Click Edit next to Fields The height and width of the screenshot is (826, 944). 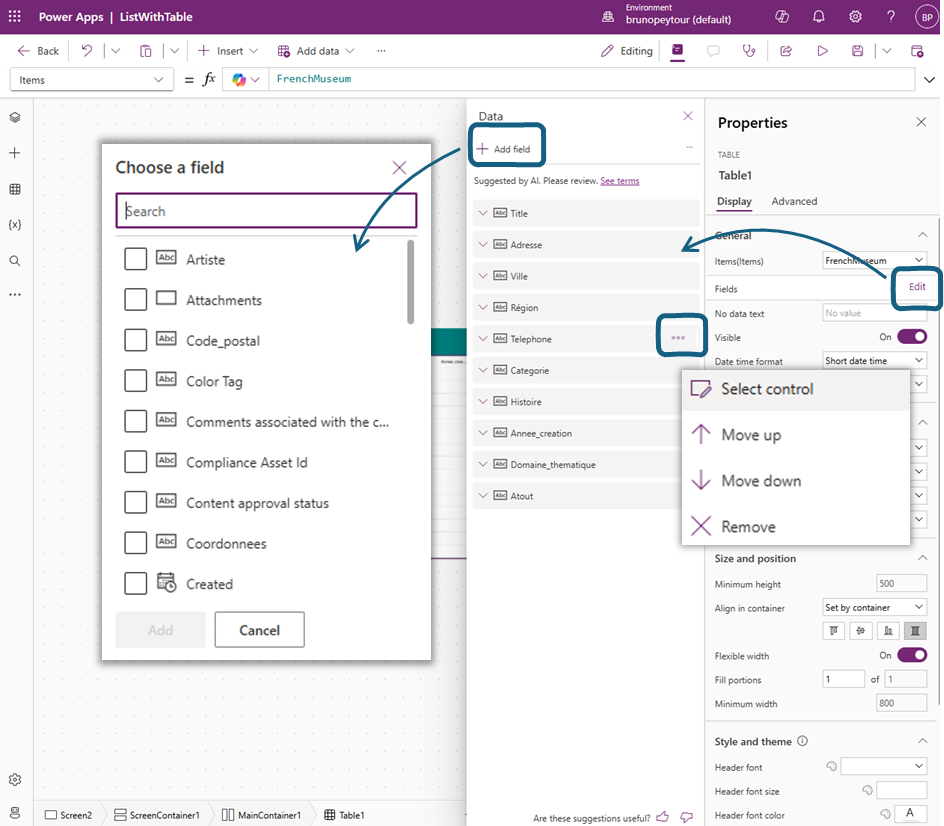[x=916, y=287]
